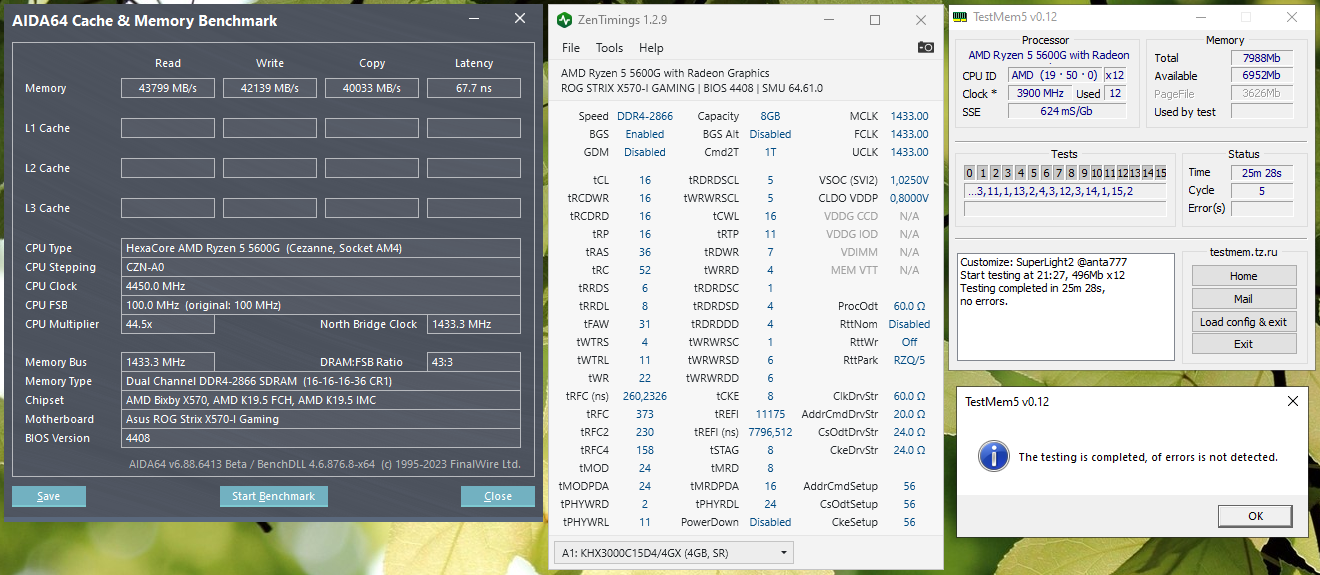Click the Memory Latency value 67.7 ns
The height and width of the screenshot is (575, 1320).
pos(474,88)
